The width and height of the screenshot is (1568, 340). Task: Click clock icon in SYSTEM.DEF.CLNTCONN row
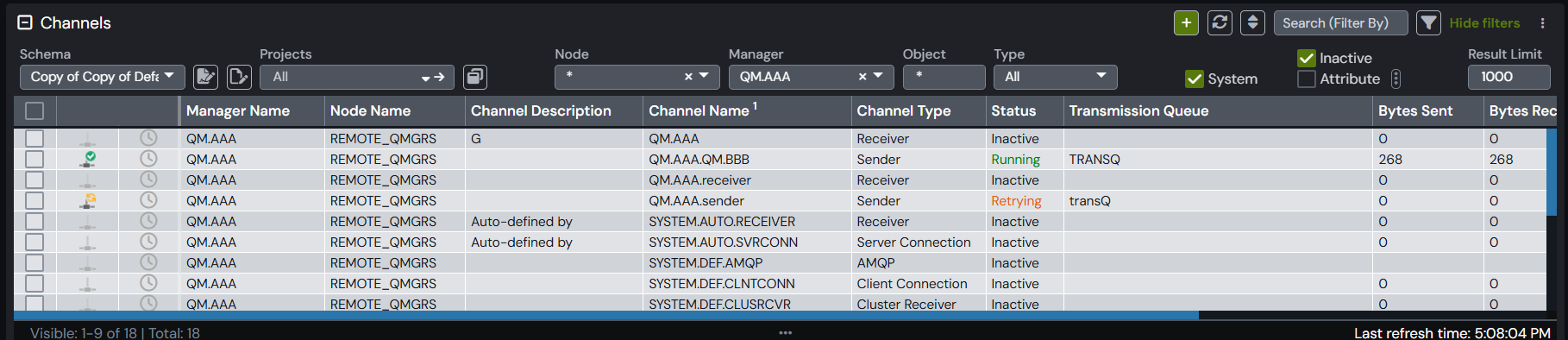(x=148, y=283)
